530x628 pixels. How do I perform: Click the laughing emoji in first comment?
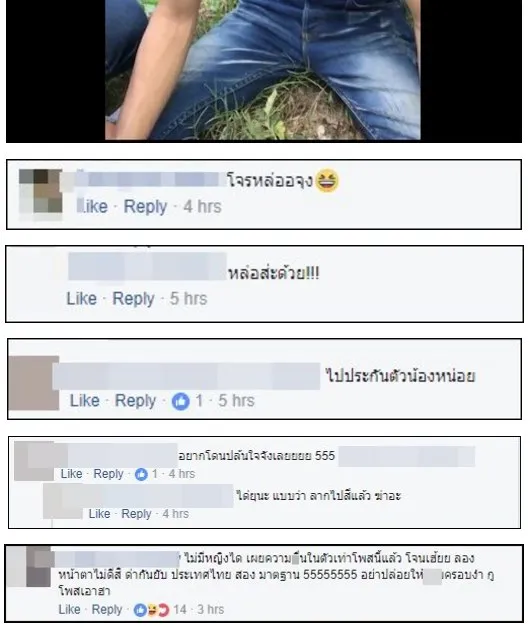[327, 181]
